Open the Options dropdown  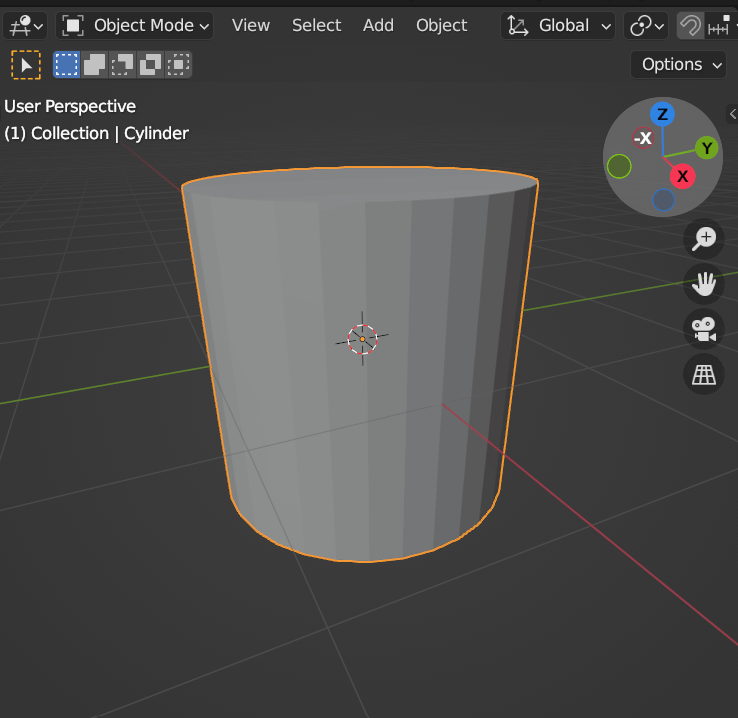click(x=678, y=64)
